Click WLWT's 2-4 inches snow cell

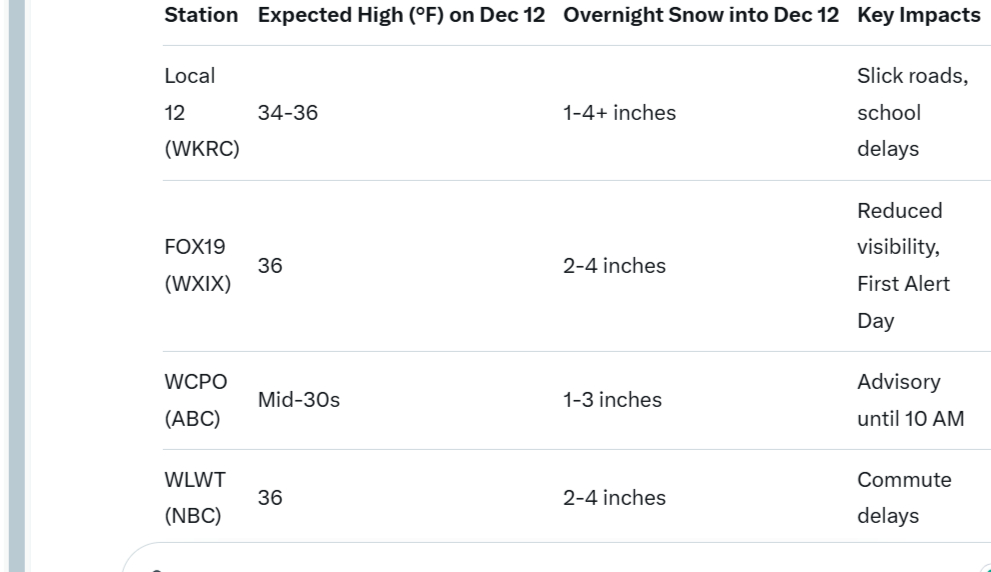point(614,497)
